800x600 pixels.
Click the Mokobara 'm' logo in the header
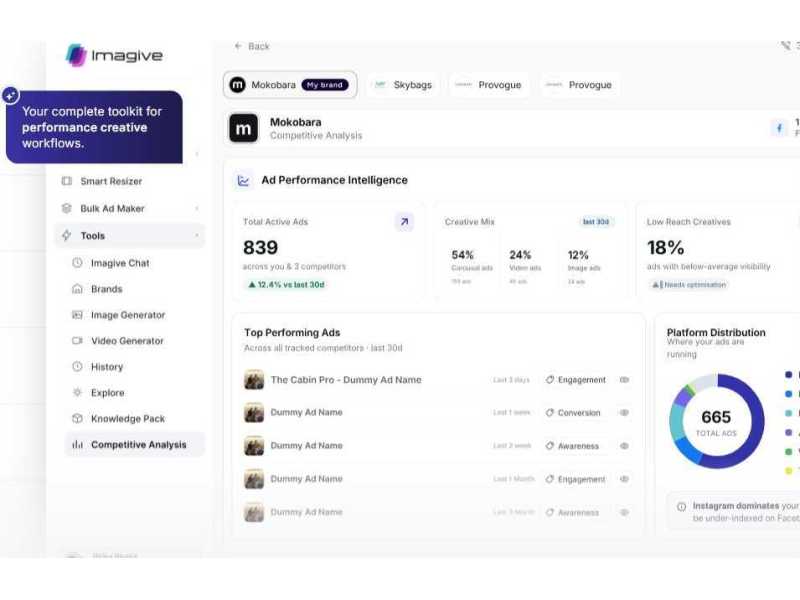243,128
